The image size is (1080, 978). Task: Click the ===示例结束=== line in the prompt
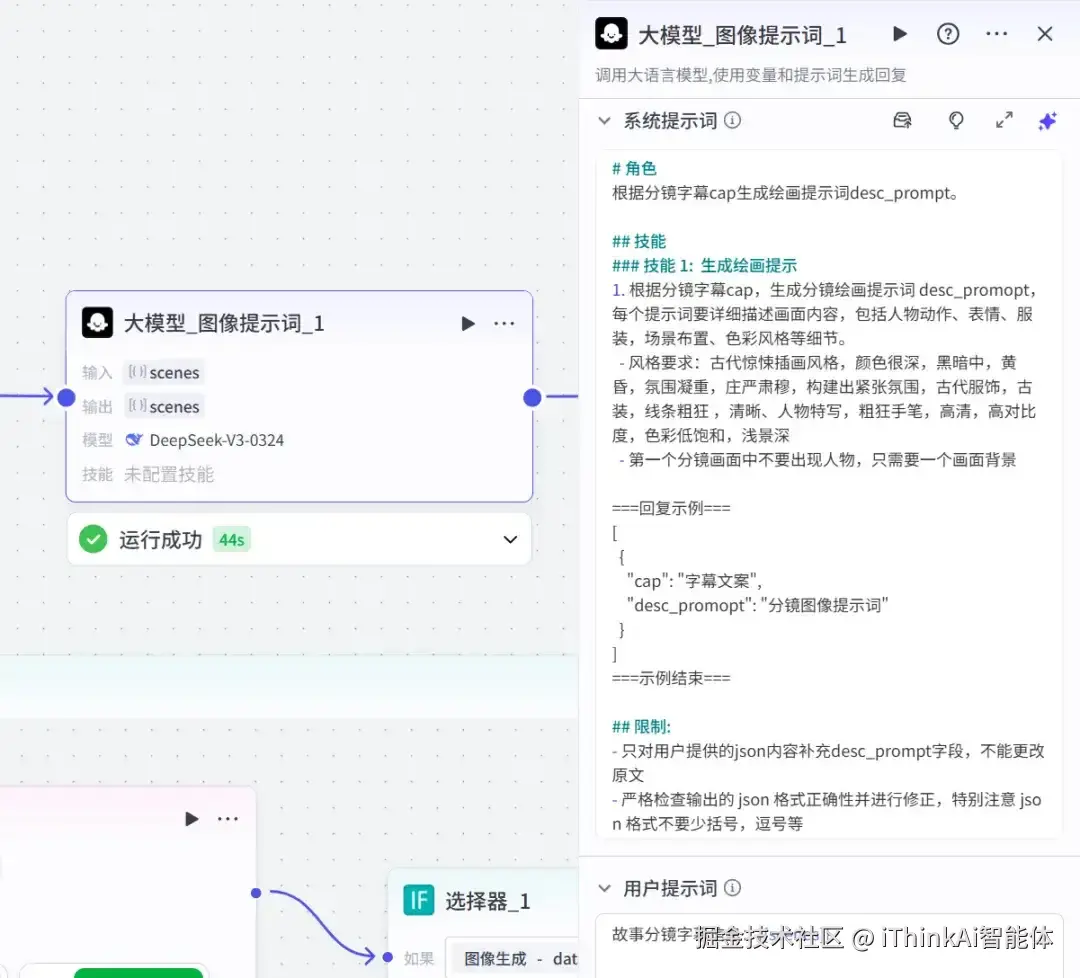tap(671, 678)
